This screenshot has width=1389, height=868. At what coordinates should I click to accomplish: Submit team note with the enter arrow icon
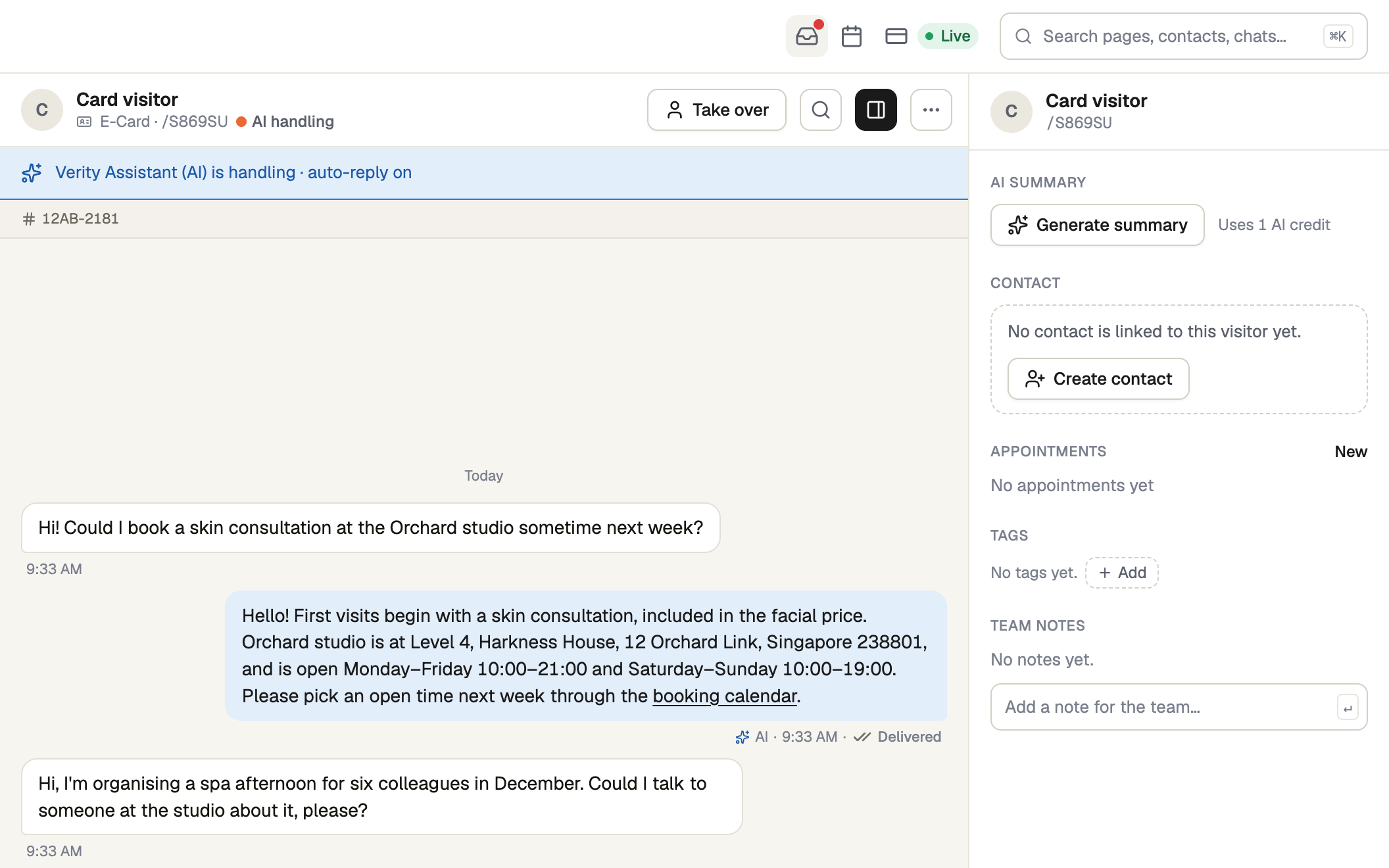coord(1348,708)
